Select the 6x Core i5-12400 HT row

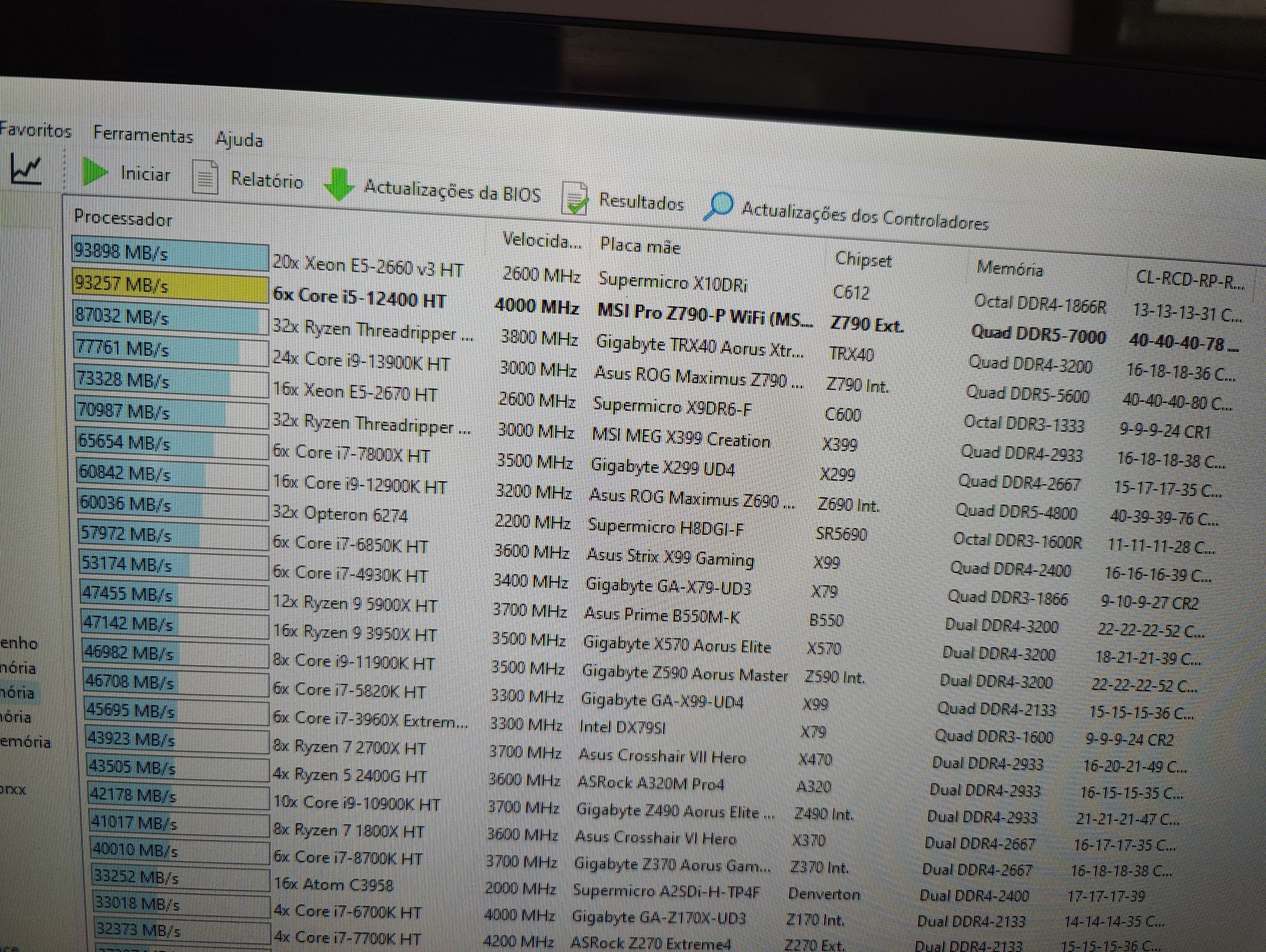[x=360, y=297]
